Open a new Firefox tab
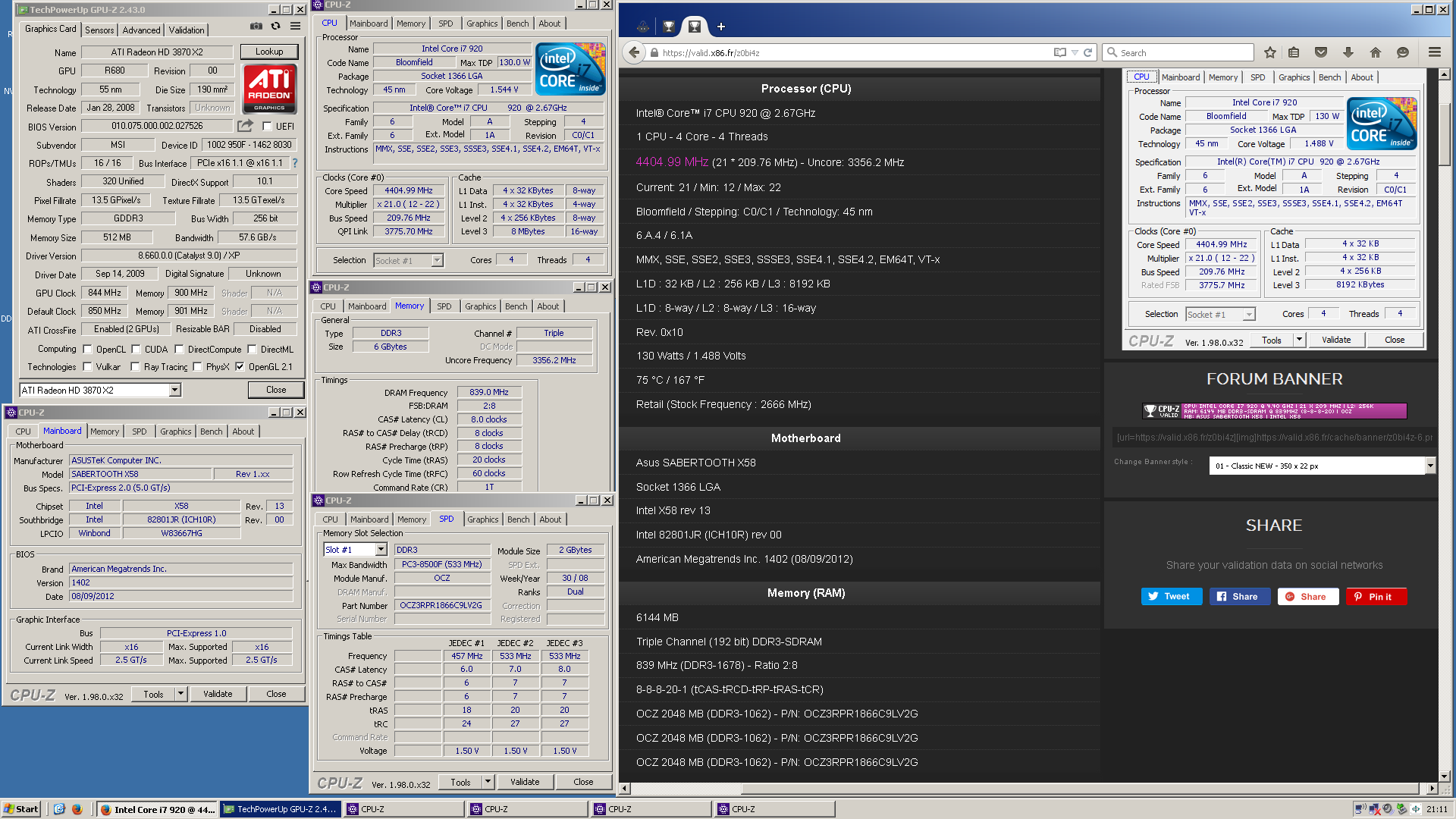Screen dimensions: 1456x819 [720, 27]
